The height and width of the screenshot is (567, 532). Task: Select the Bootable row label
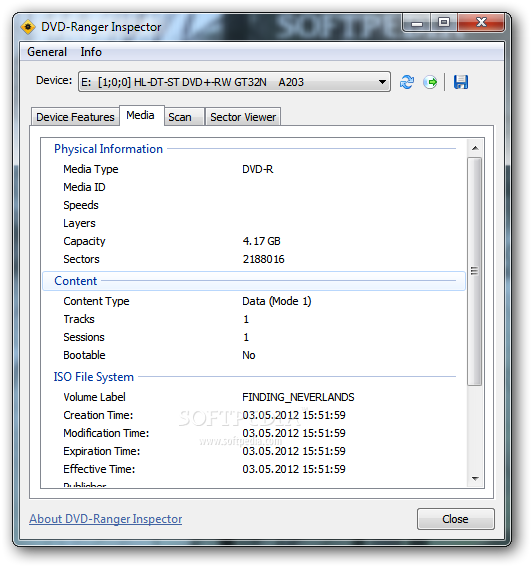(x=84, y=355)
